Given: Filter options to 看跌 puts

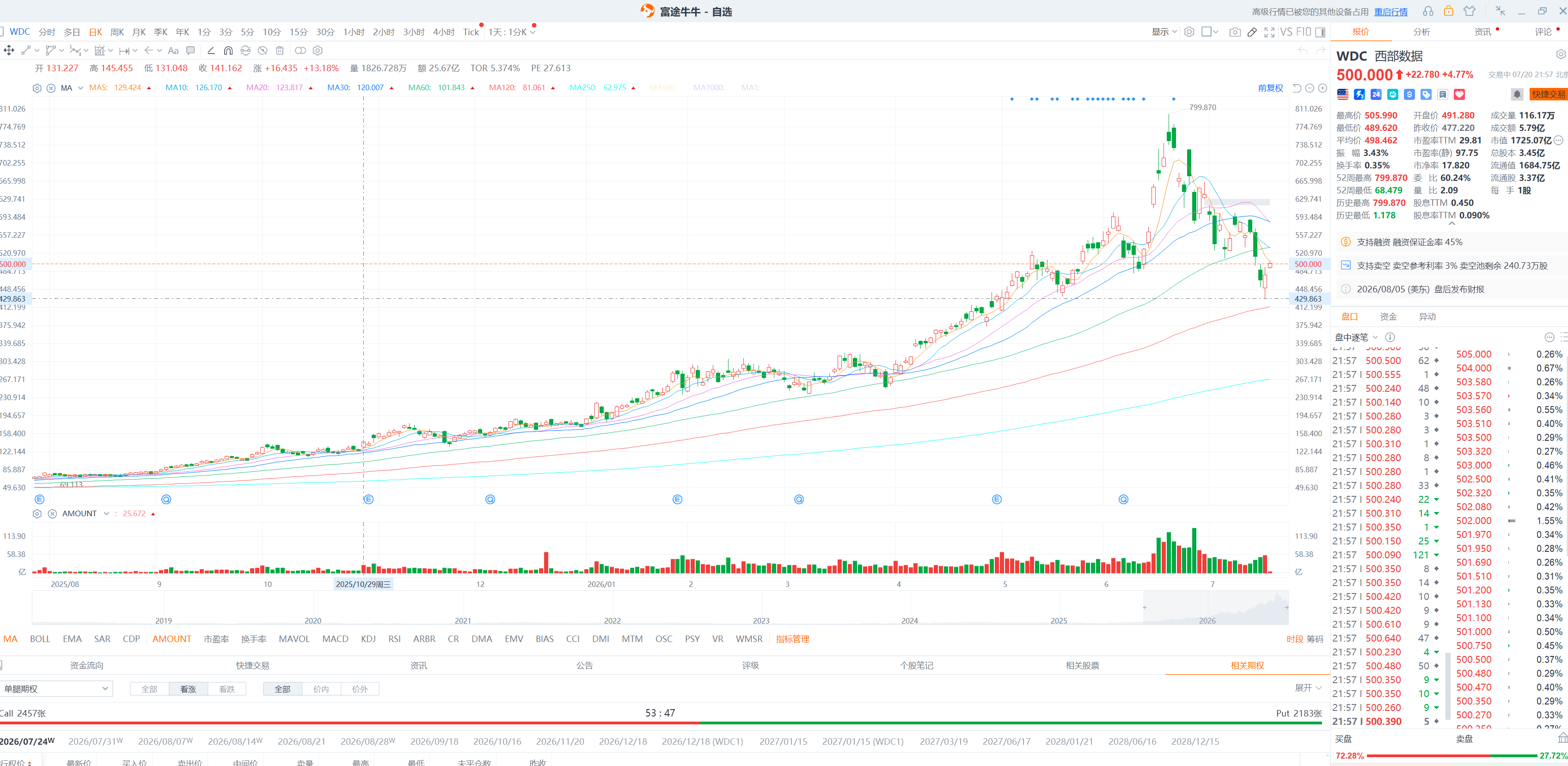Looking at the screenshot, I should [227, 689].
